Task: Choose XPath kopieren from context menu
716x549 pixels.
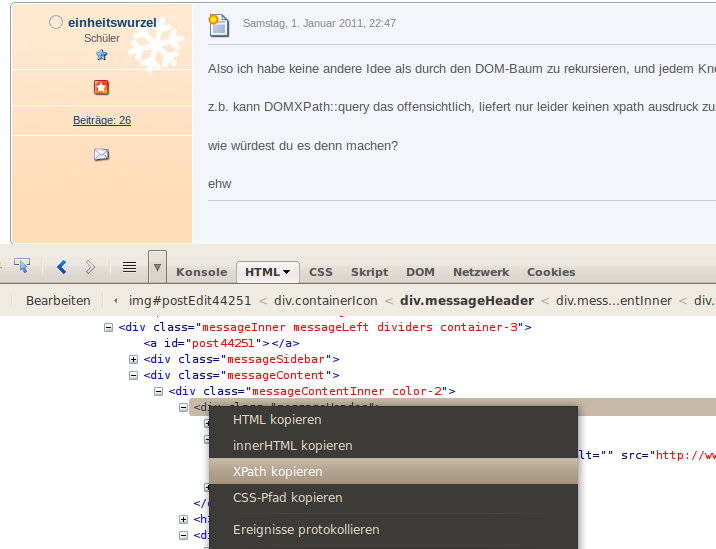Action: pyautogui.click(x=277, y=471)
